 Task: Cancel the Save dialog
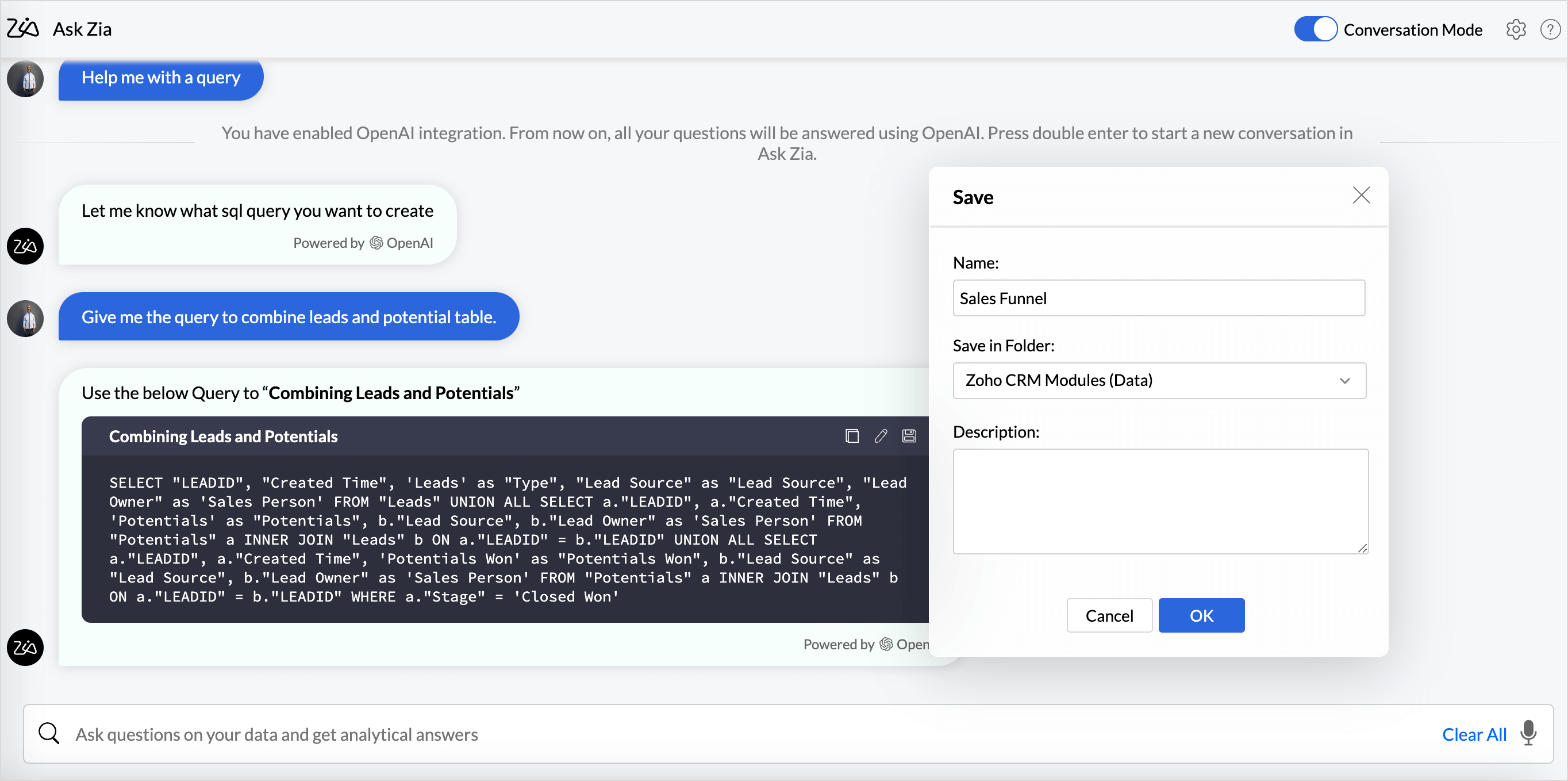point(1109,615)
